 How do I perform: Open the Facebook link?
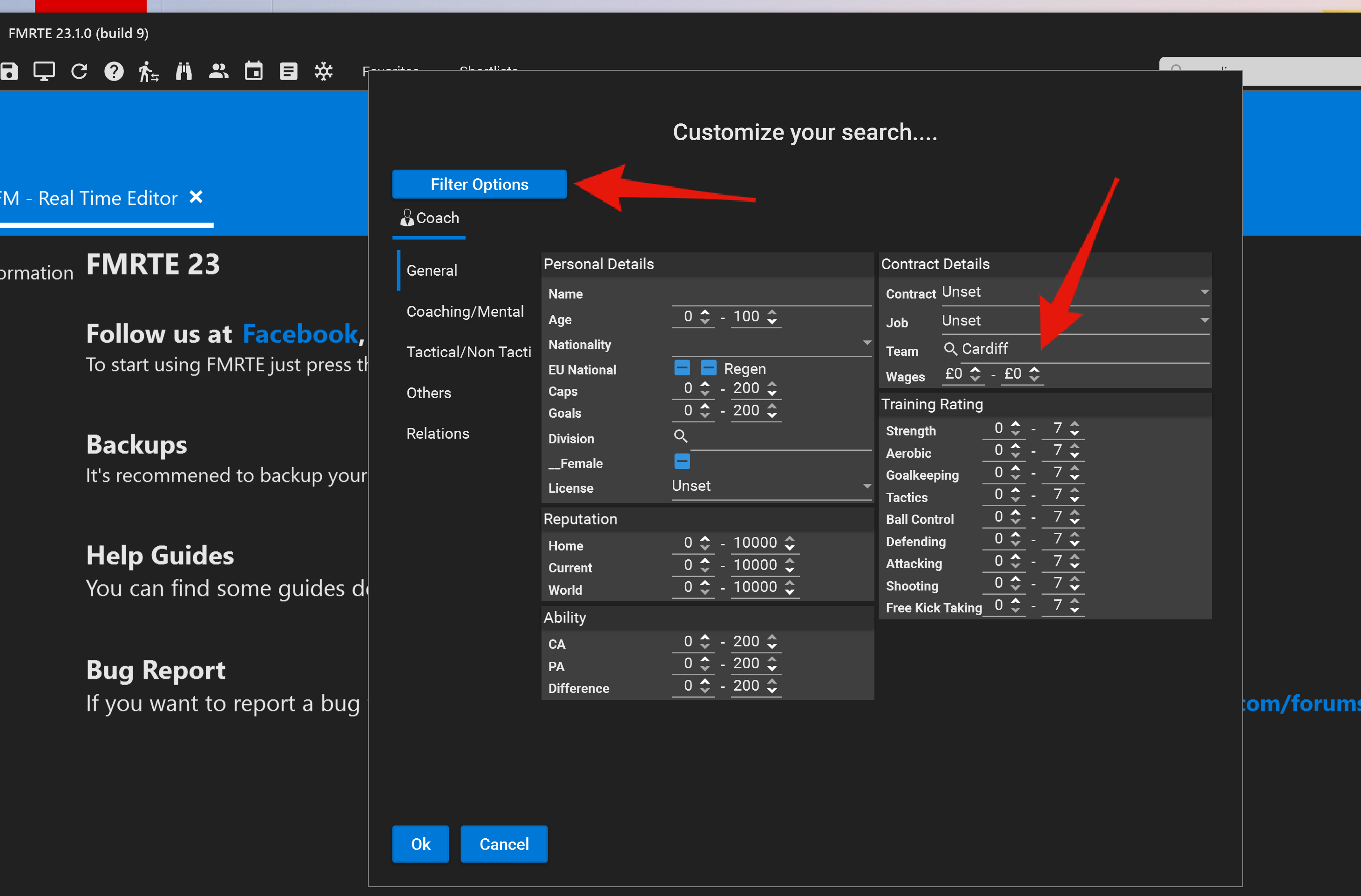[x=300, y=334]
